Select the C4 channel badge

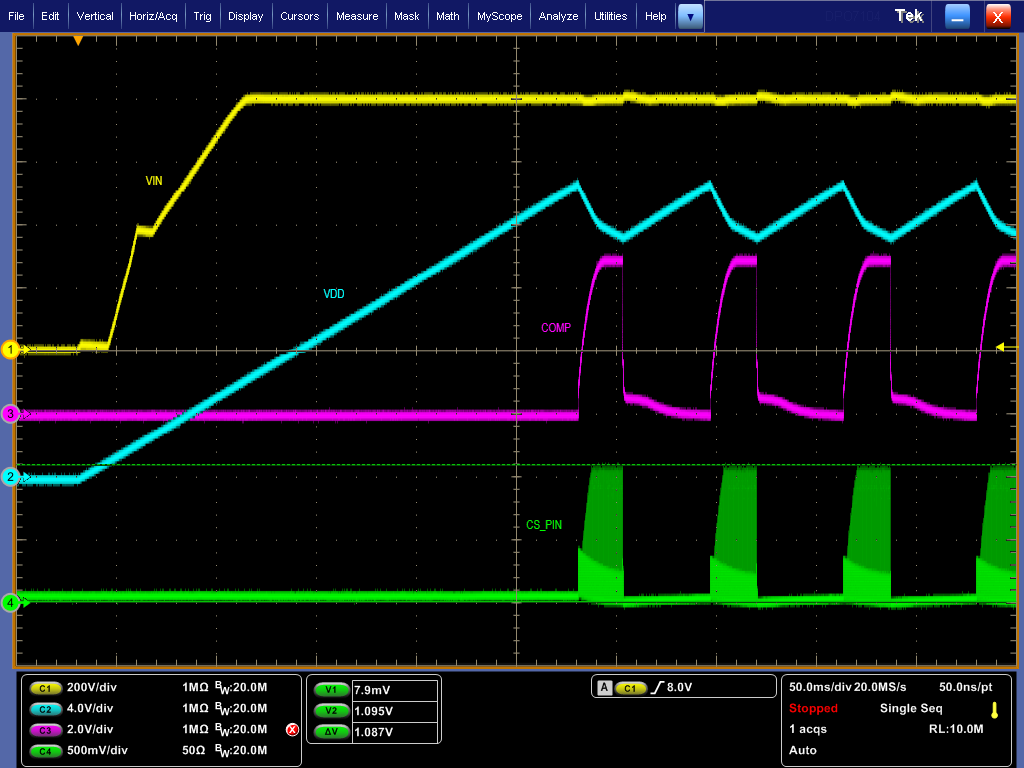[x=45, y=750]
